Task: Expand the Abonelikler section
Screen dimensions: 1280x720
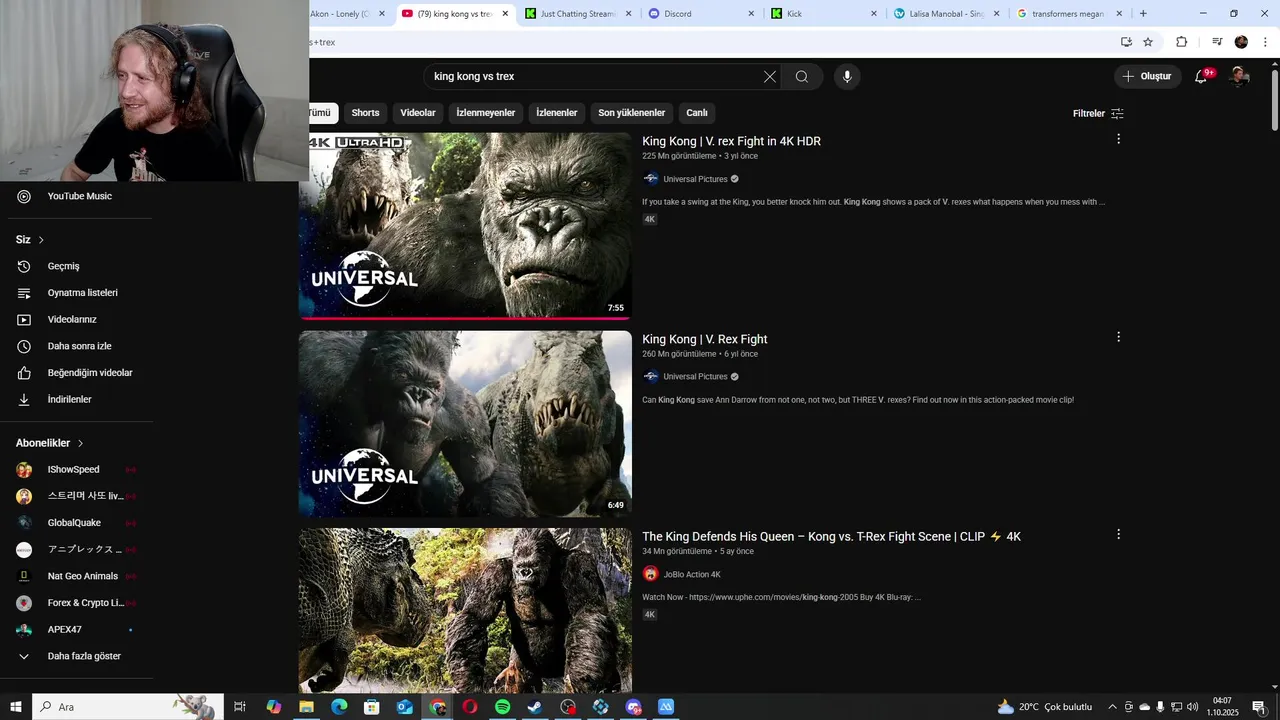Action: click(x=50, y=443)
